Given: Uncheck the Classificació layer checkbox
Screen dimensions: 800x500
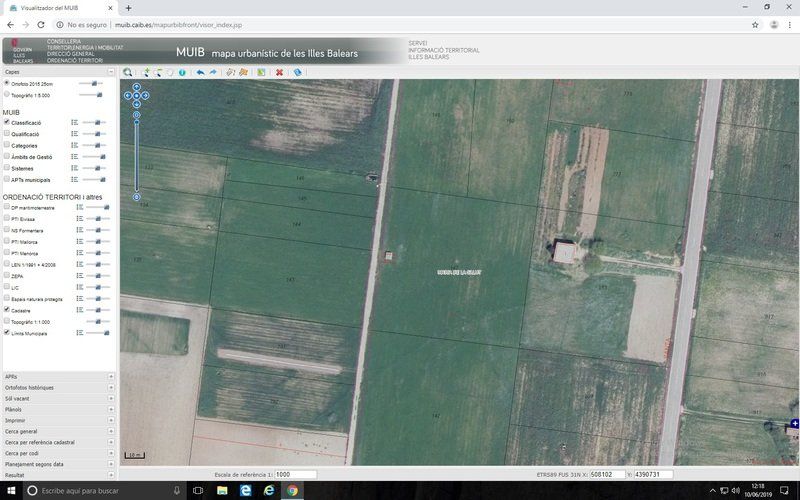Looking at the screenshot, I should [7, 122].
